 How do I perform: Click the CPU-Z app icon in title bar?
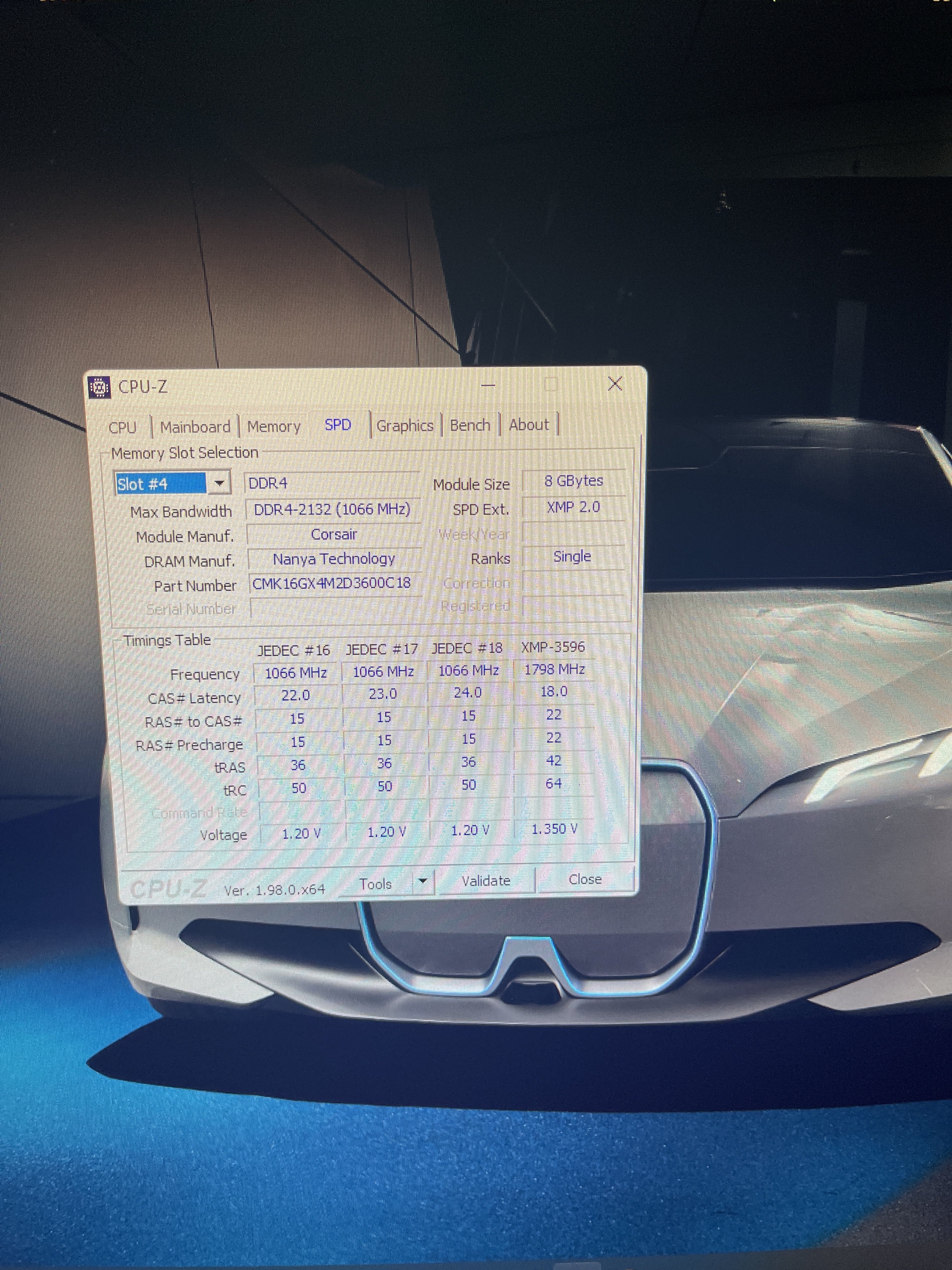[x=99, y=387]
